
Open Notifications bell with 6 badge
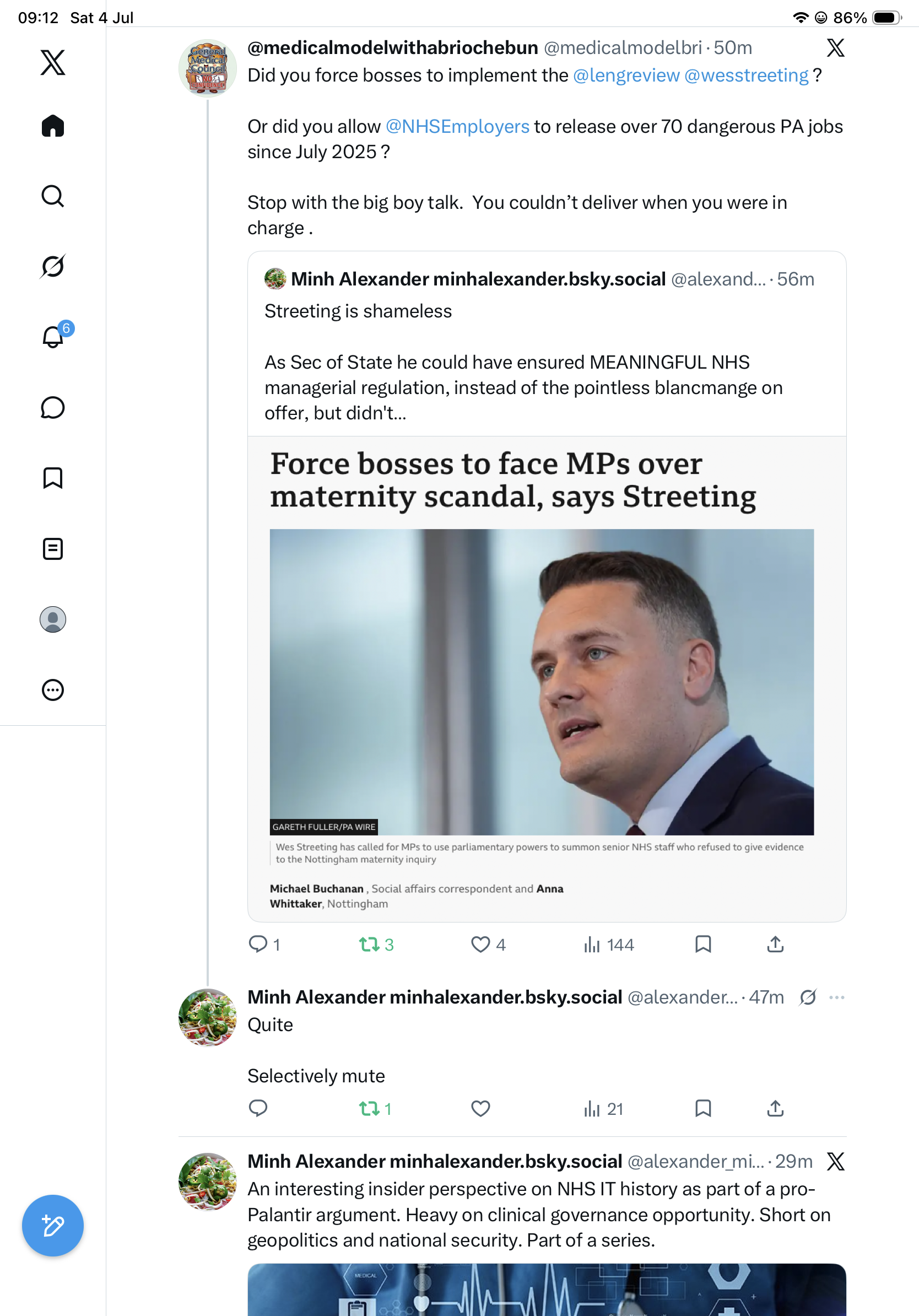[53, 337]
